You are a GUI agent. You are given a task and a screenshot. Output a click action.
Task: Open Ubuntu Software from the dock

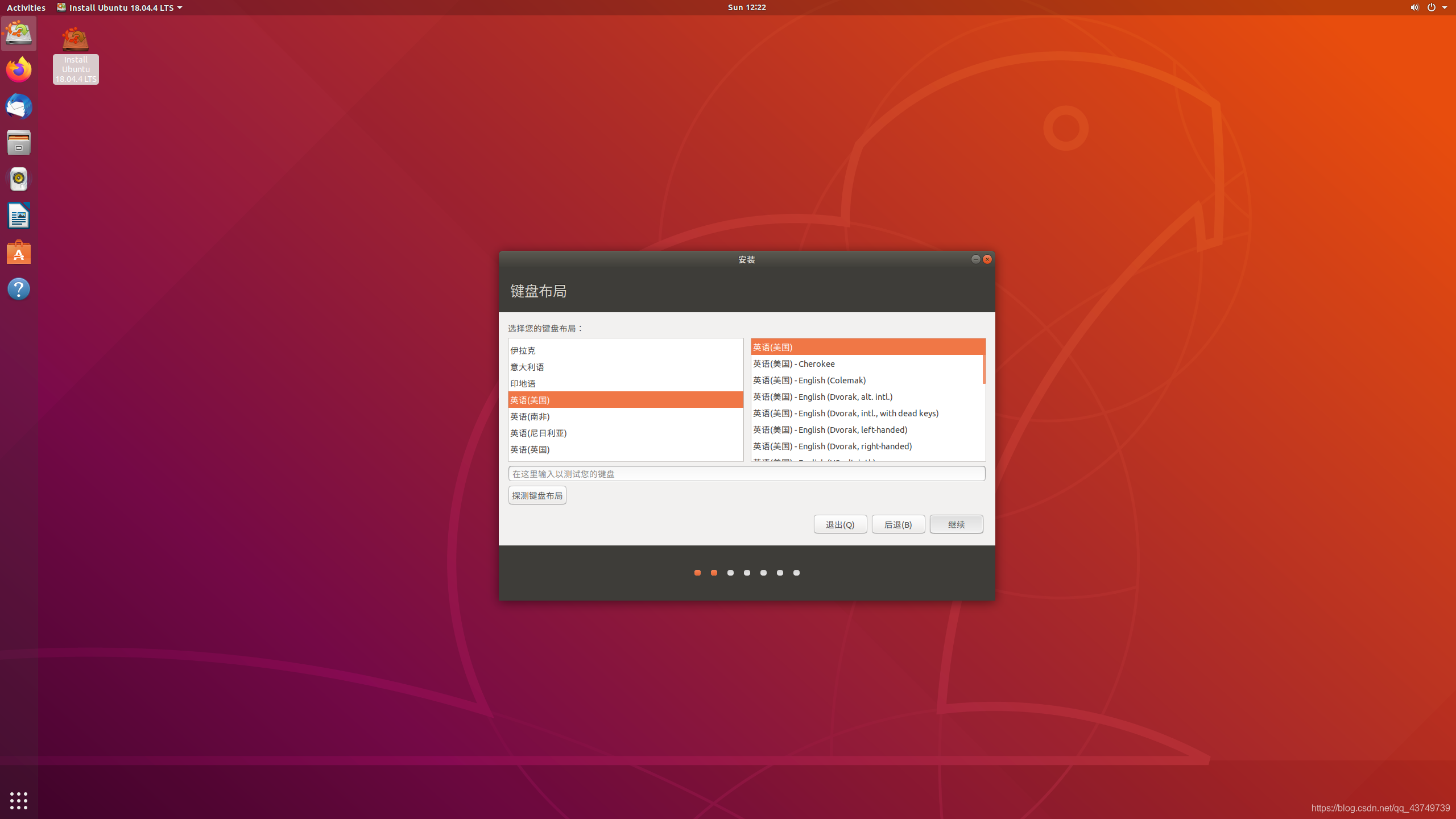pos(19,253)
